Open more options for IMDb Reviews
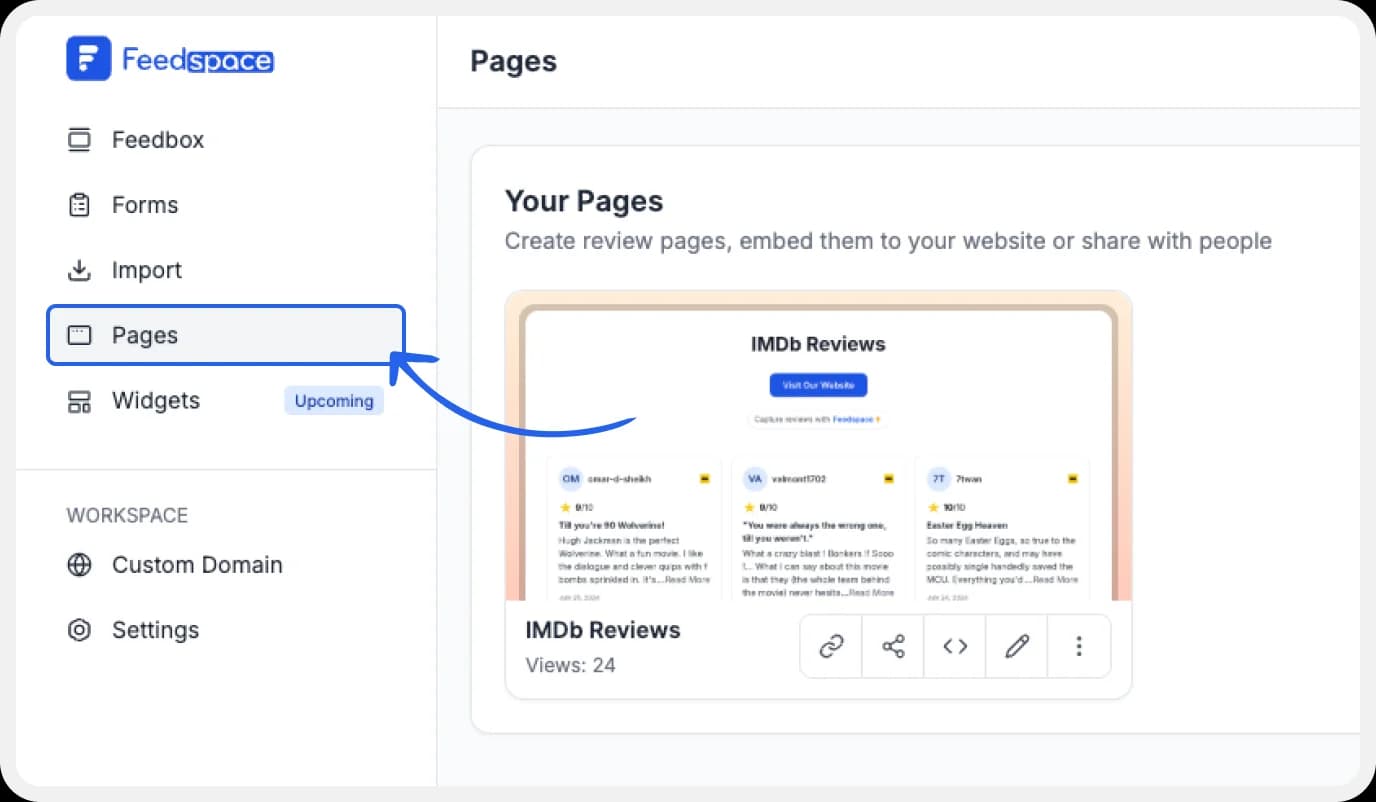The height and width of the screenshot is (802, 1376). point(1078,646)
